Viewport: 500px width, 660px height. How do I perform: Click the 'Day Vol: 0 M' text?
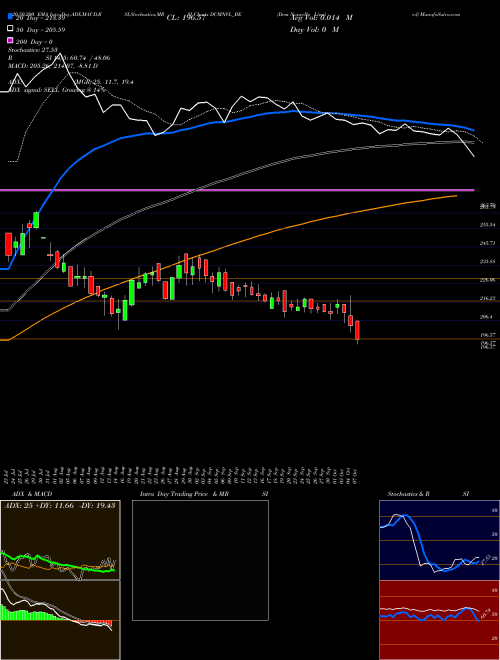click(314, 30)
